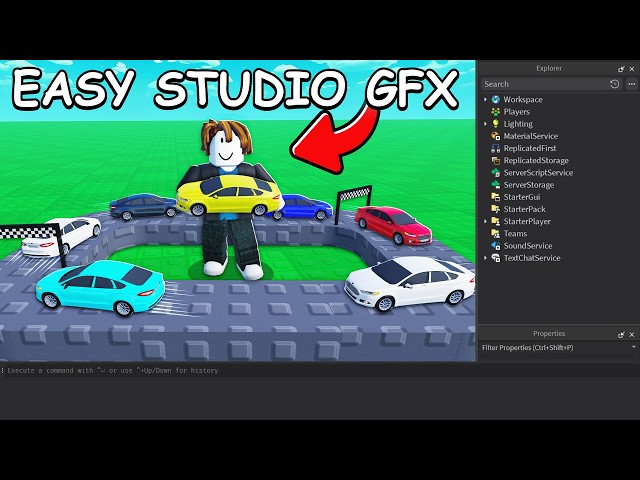The height and width of the screenshot is (480, 640).
Task: Click the Teams icon
Action: tap(496, 233)
